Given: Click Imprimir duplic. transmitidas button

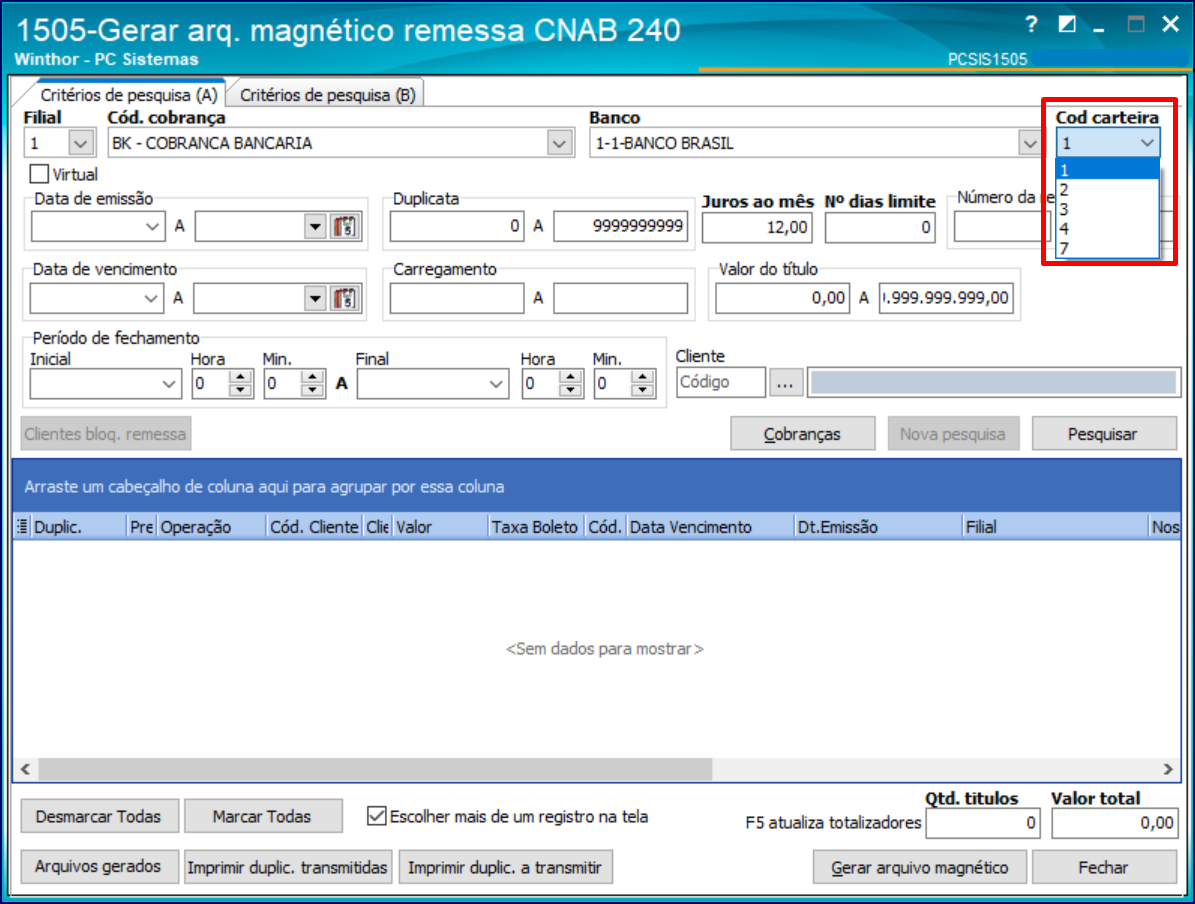Looking at the screenshot, I should [x=287, y=867].
